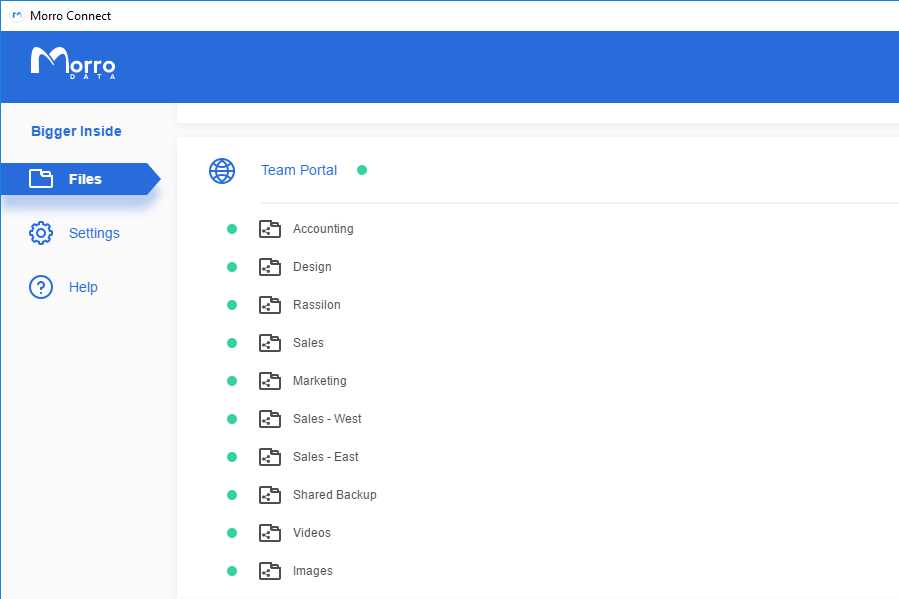Screen dimensions: 899x599
Task: Select the Shared Backup share name
Action: point(335,495)
